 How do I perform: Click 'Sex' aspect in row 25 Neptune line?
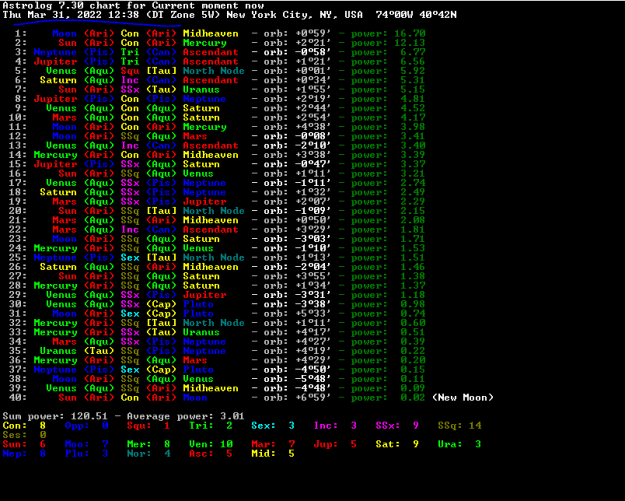[130, 257]
